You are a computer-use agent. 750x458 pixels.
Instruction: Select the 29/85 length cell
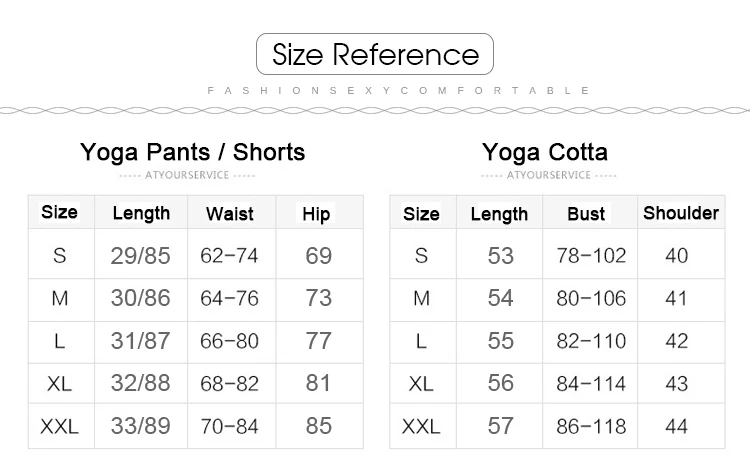tap(140, 256)
